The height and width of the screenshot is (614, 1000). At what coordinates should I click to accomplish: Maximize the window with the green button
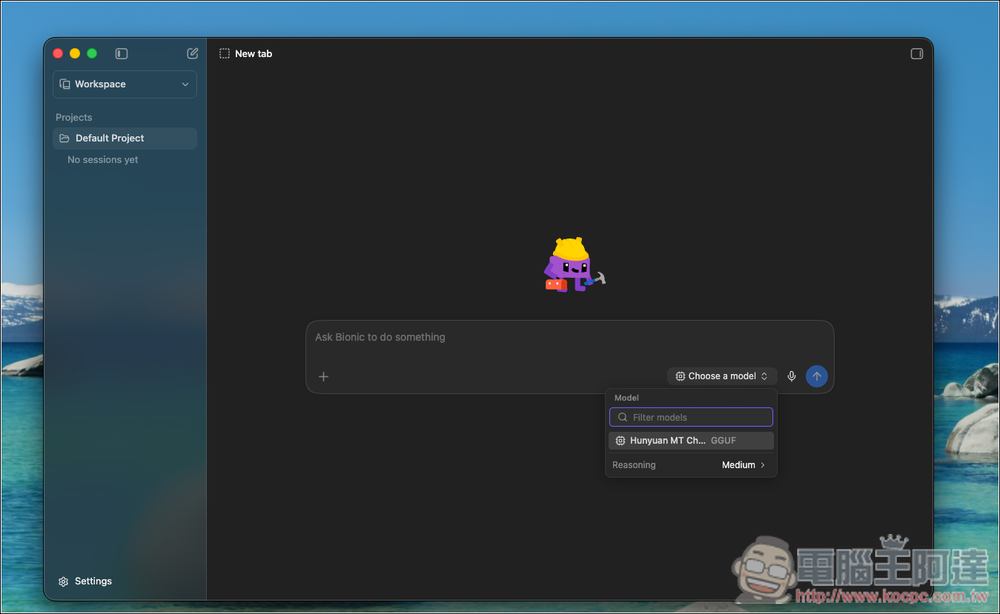[x=92, y=54]
